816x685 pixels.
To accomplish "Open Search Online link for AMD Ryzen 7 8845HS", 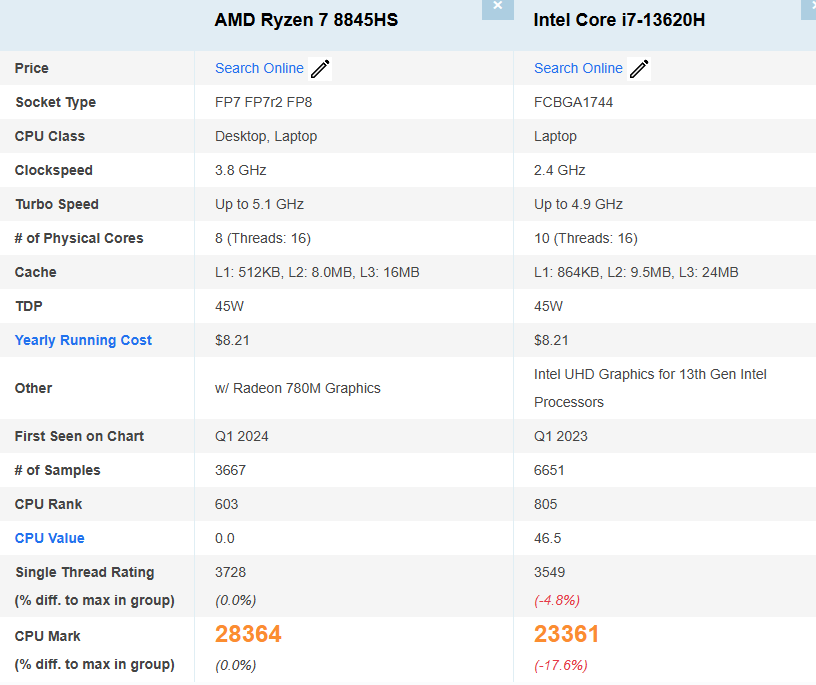I will point(259,68).
